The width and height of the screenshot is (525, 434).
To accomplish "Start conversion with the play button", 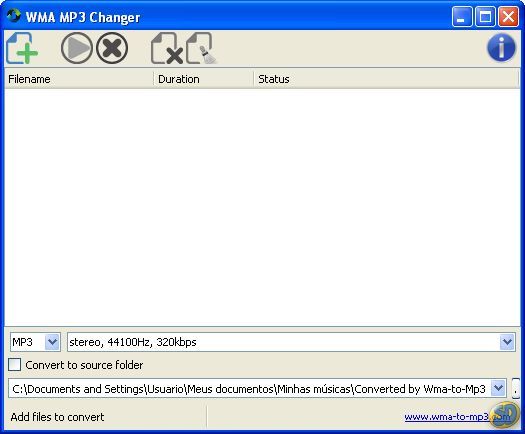I will (x=77, y=48).
